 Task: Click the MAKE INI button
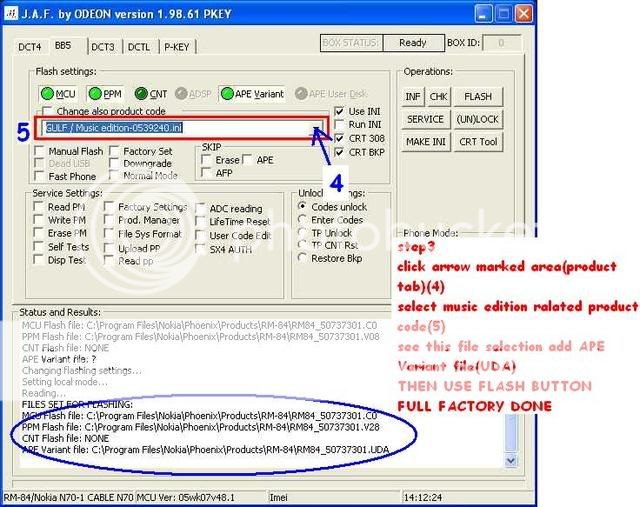(x=425, y=142)
